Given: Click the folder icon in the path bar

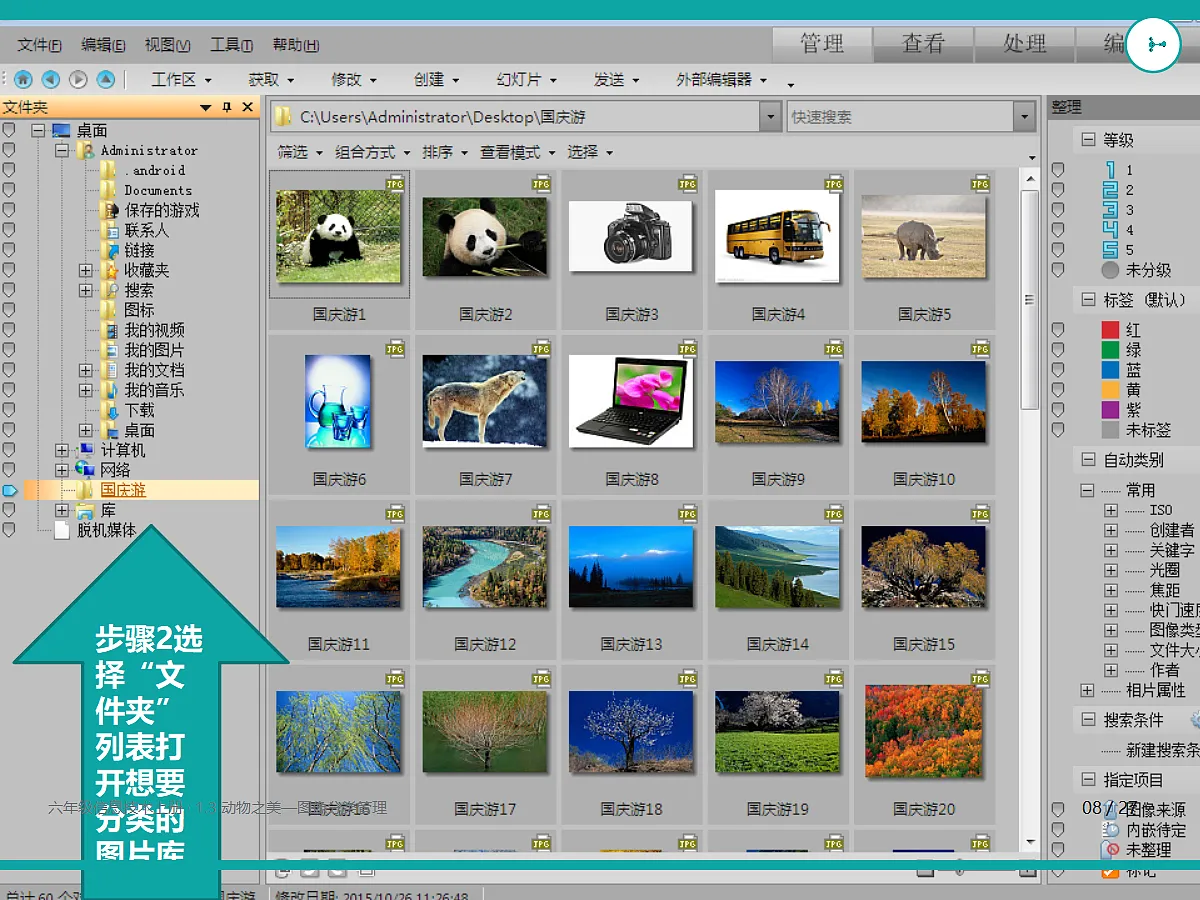Looking at the screenshot, I should (x=284, y=117).
